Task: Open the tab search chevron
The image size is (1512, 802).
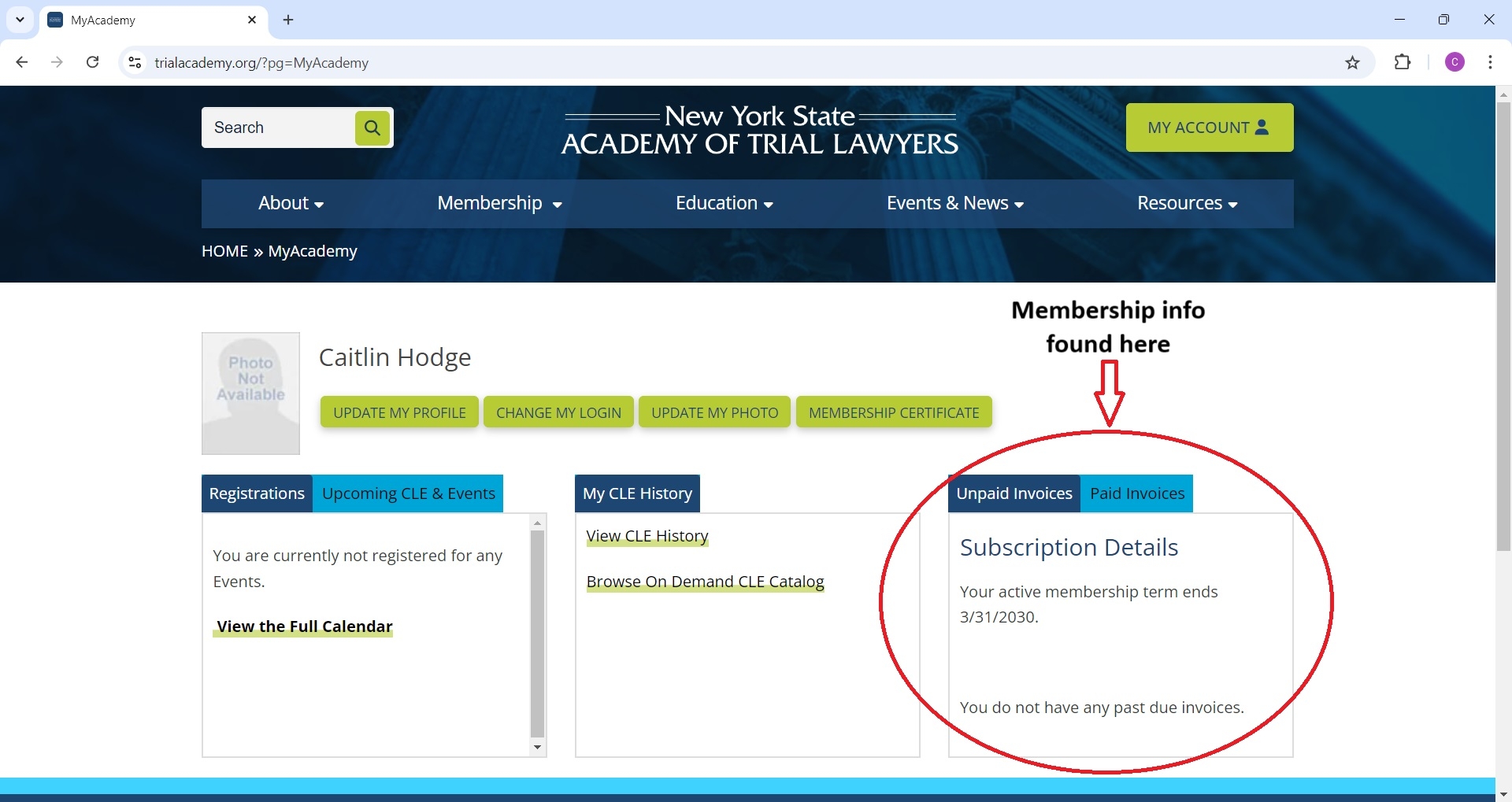Action: [20, 20]
